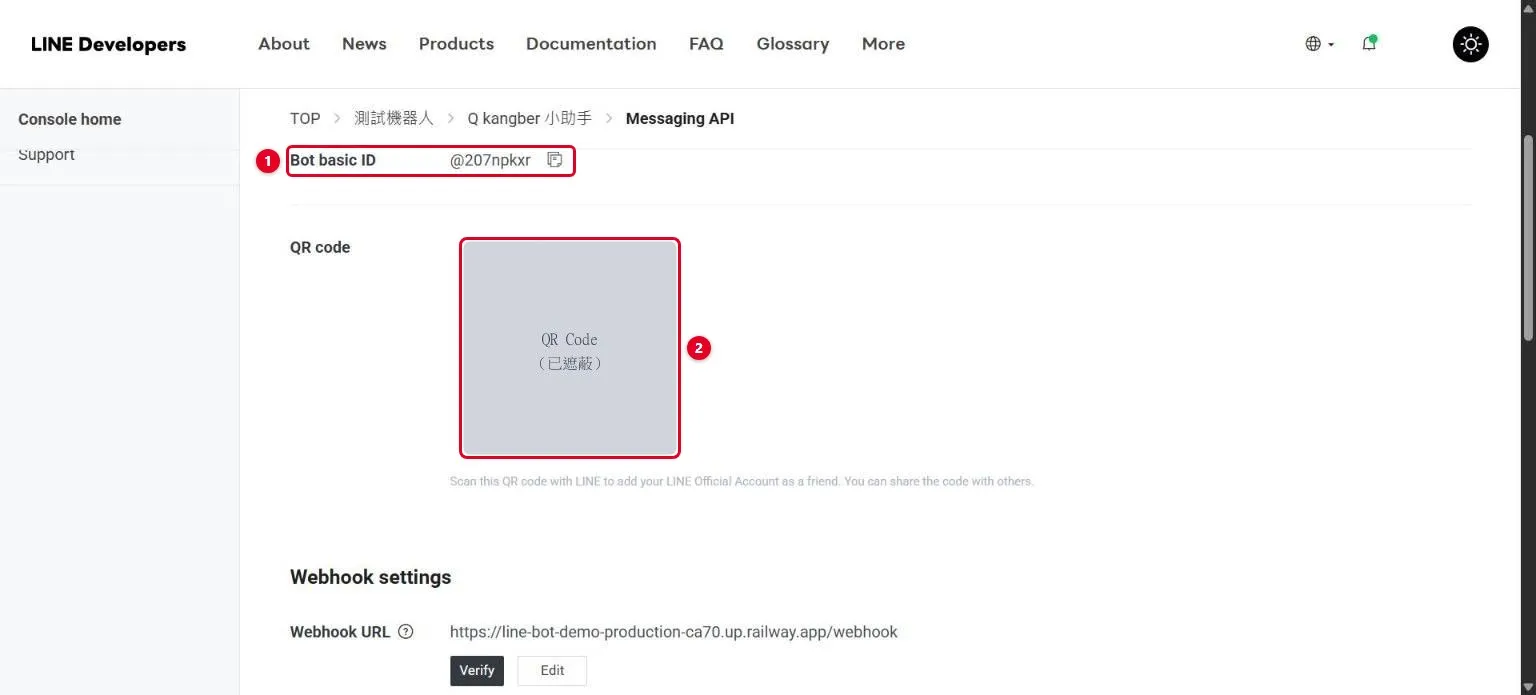Open Support in the sidebar
Screen dimensions: 1536x695
point(46,155)
